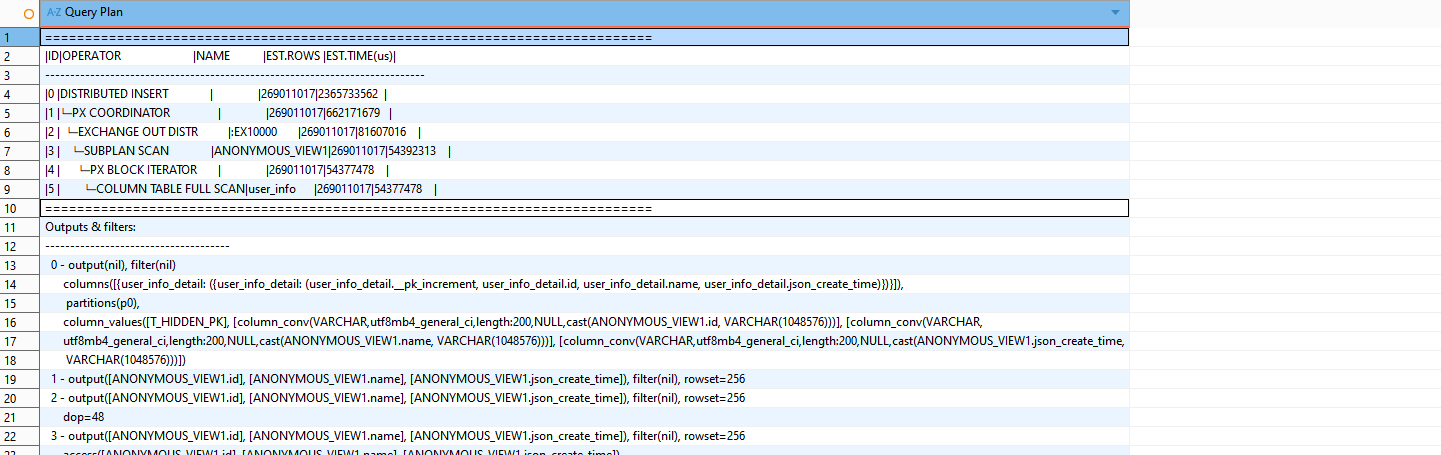Select row number 10 header
This screenshot has height=455, width=1441.
point(20,208)
